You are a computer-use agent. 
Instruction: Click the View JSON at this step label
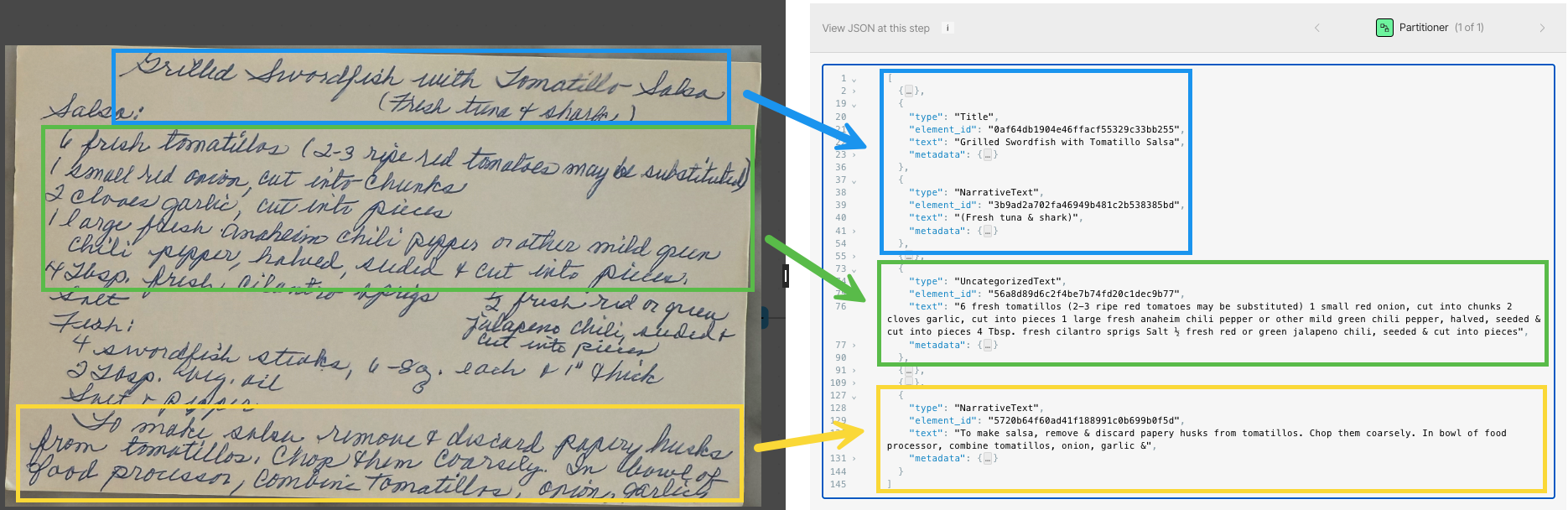875,29
